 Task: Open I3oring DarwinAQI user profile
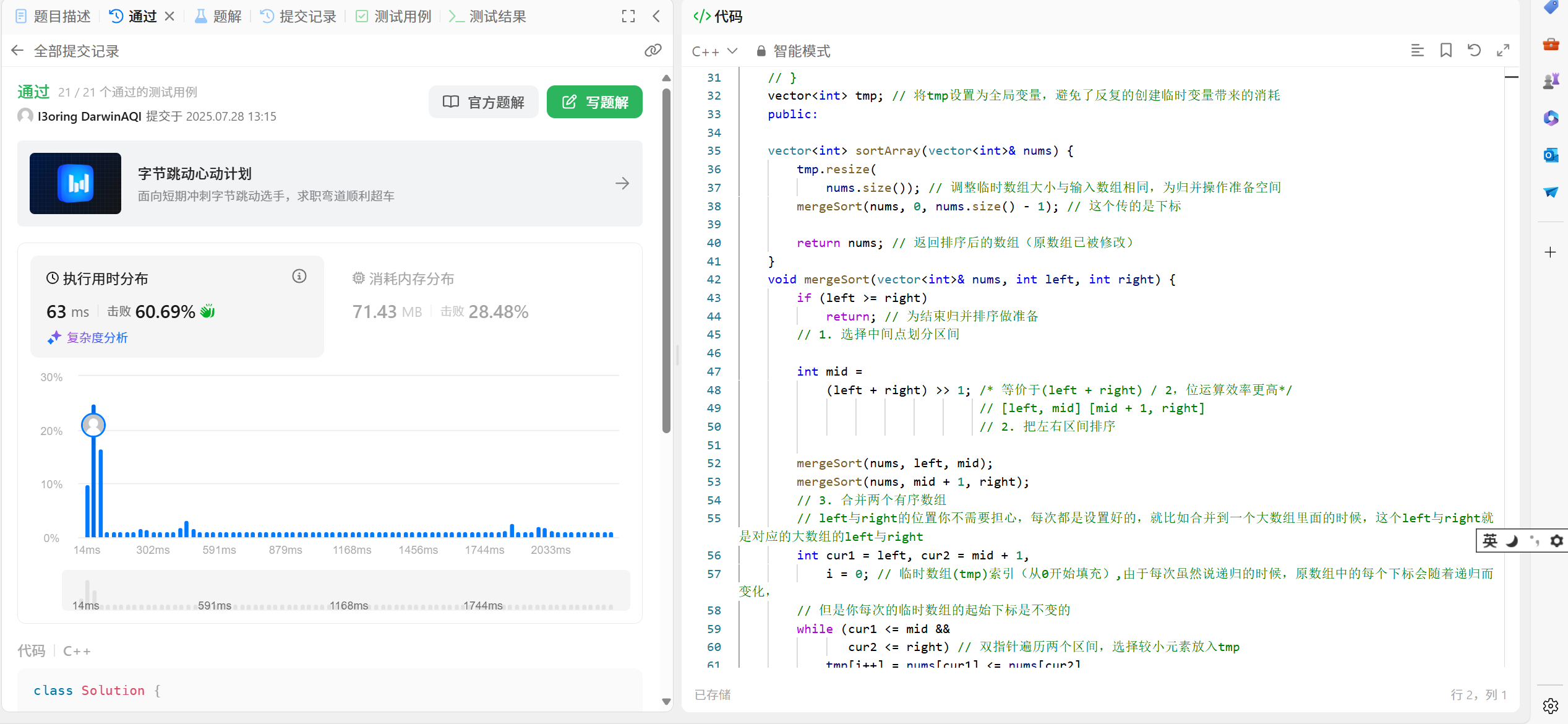[90, 116]
